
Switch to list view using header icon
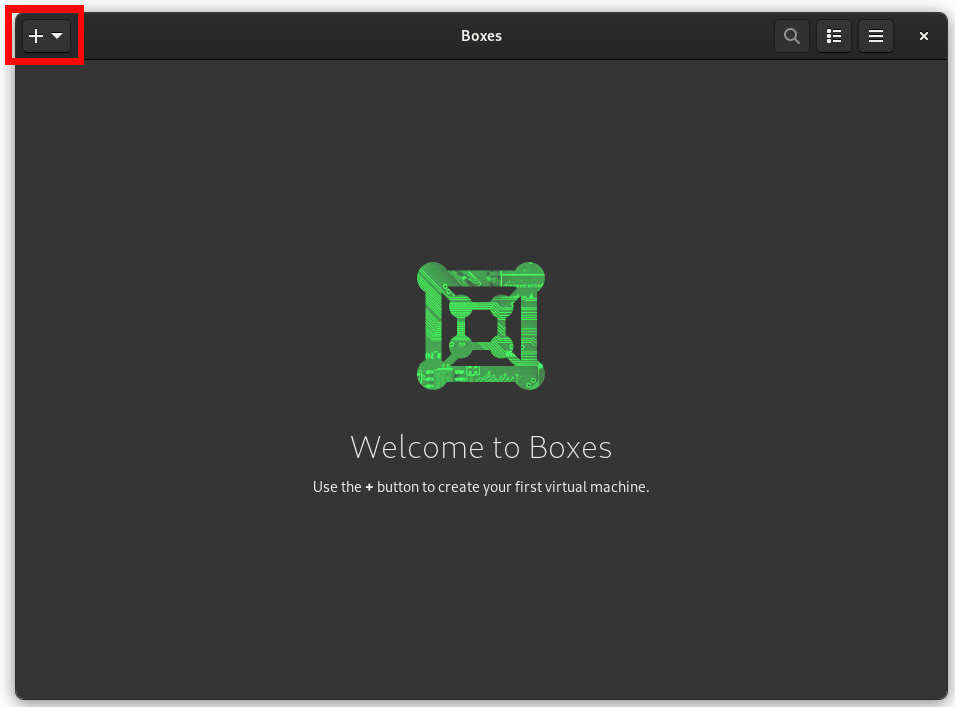click(x=833, y=36)
